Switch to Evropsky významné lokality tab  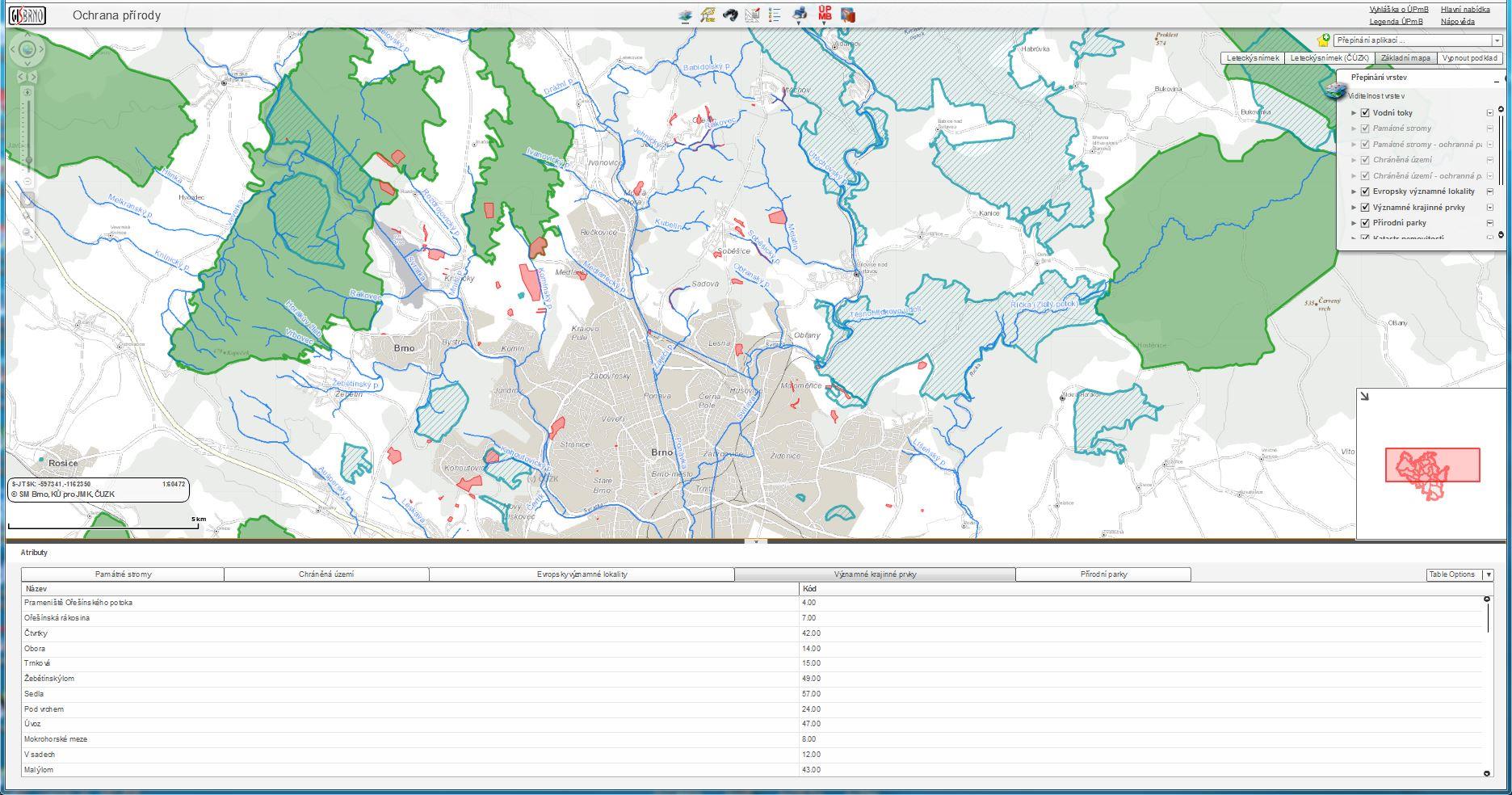(x=582, y=574)
